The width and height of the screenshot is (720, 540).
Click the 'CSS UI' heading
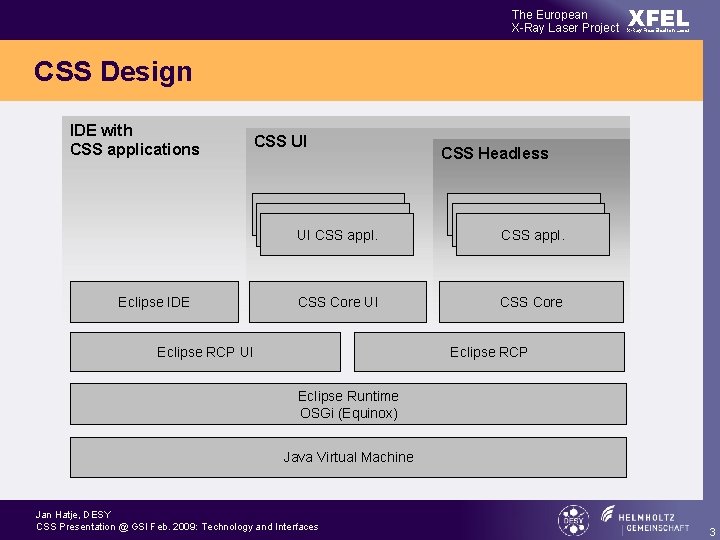click(280, 141)
